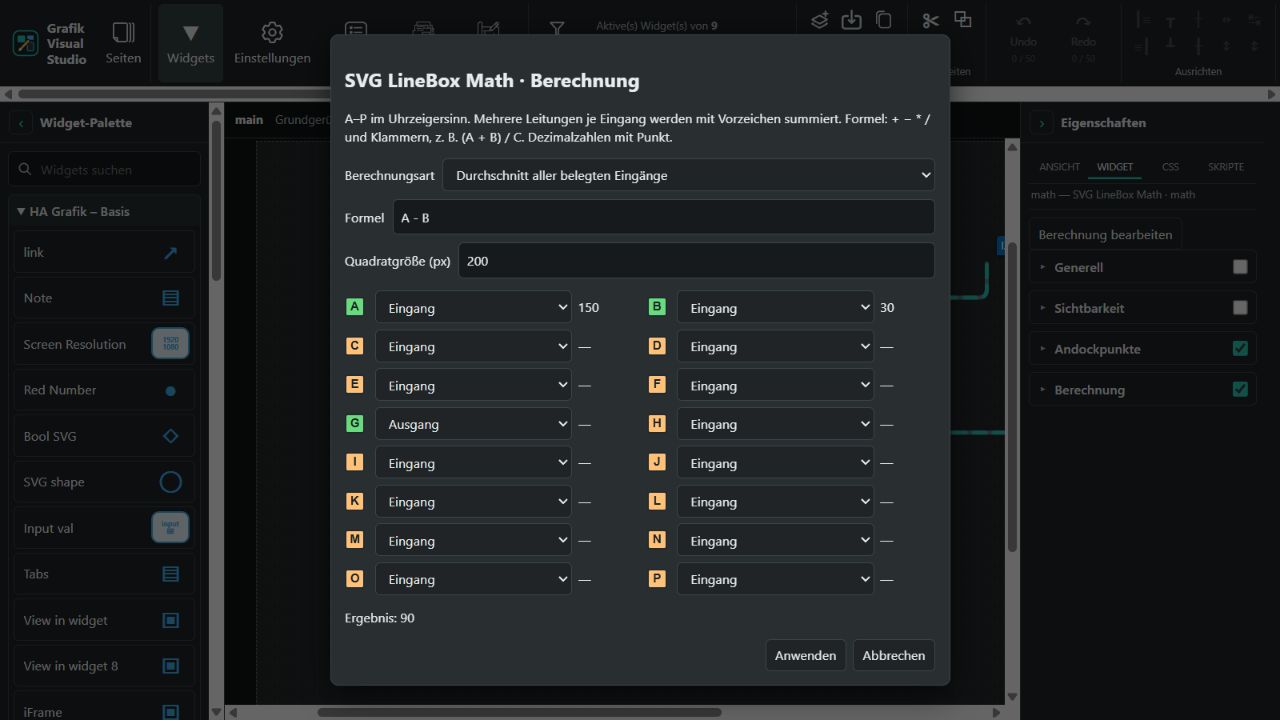Viewport: 1280px width, 720px height.
Task: Click Berechnung bearbeiten button
Action: coord(1105,235)
